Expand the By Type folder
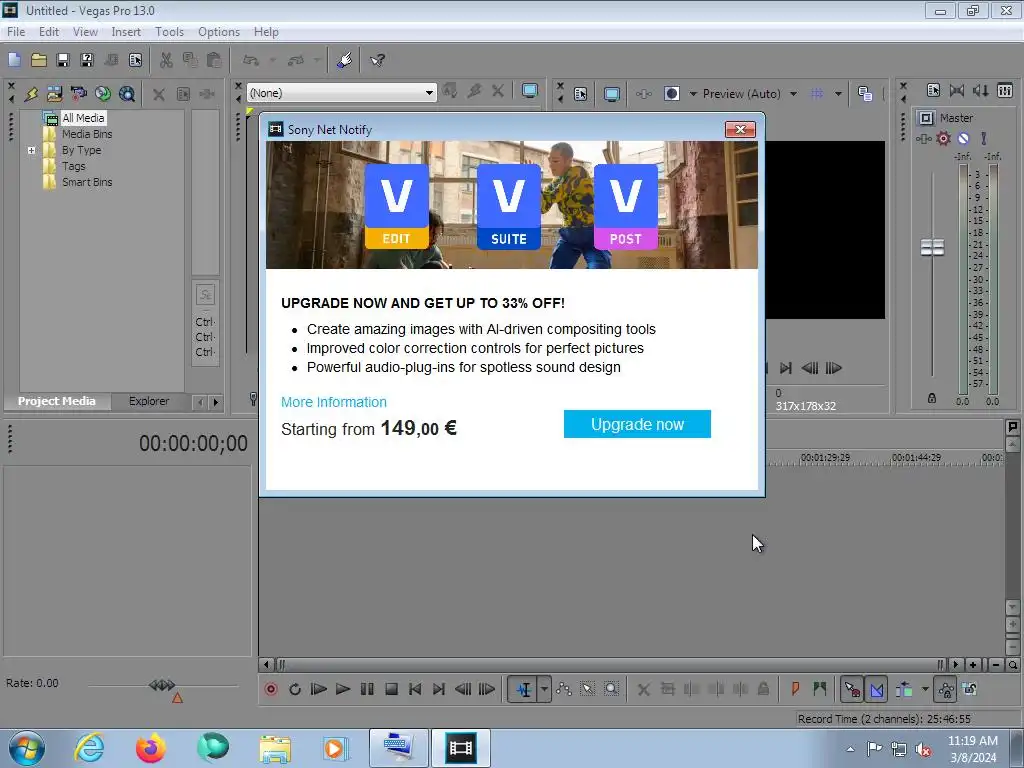Screen dimensions: 1024x768 coord(31,150)
